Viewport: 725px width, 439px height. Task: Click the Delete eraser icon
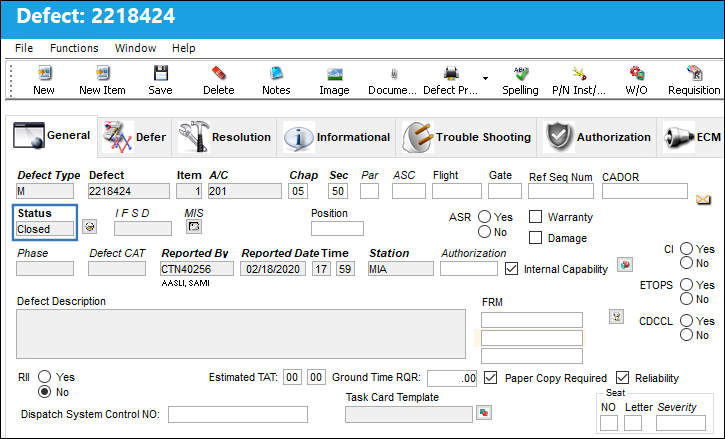click(218, 73)
